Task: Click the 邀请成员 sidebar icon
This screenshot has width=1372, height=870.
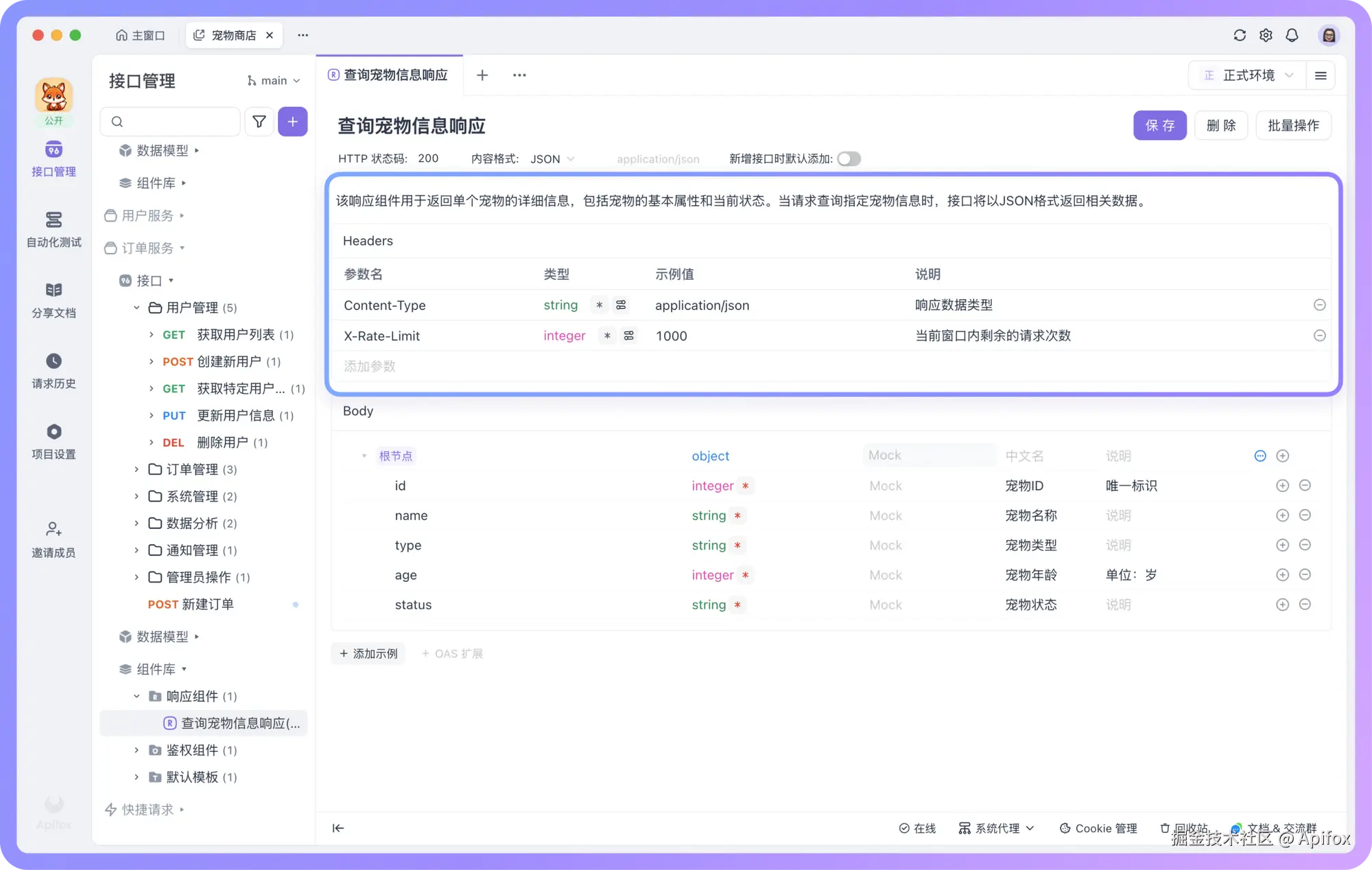Action: [54, 539]
